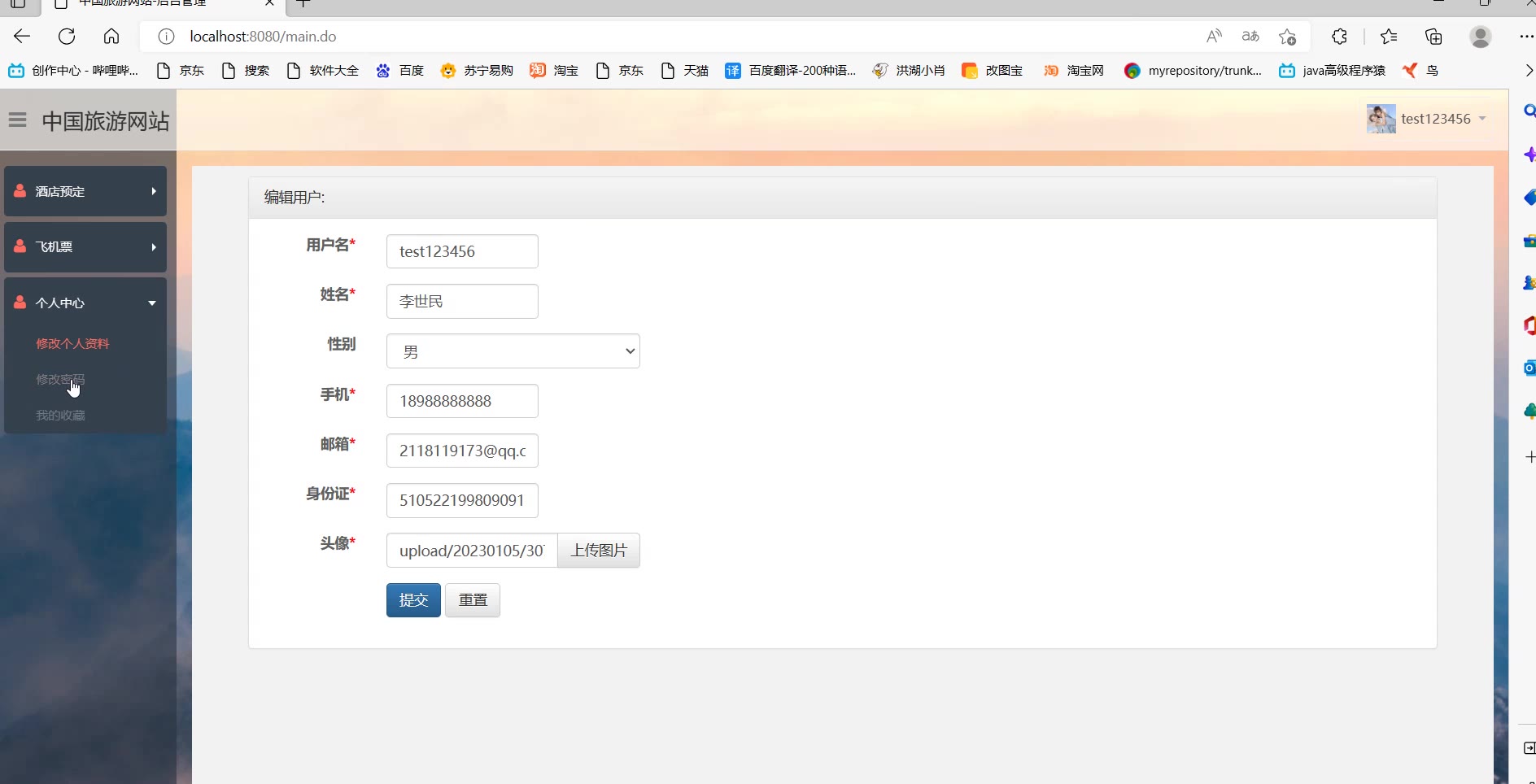This screenshot has height=784, width=1536.
Task: Open the browser settings and more menu
Action: click(x=1526, y=37)
